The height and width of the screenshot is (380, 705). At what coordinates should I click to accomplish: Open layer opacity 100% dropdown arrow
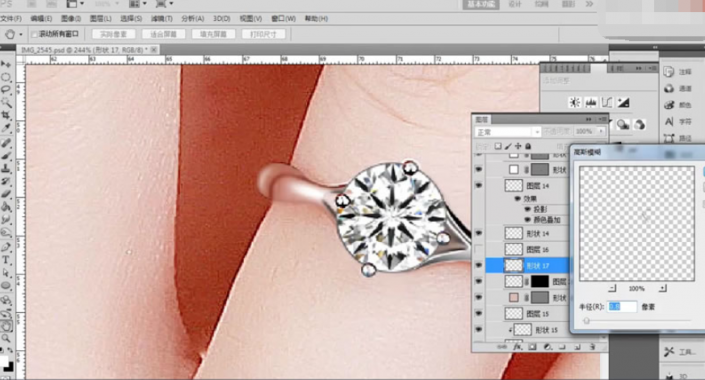tap(601, 131)
